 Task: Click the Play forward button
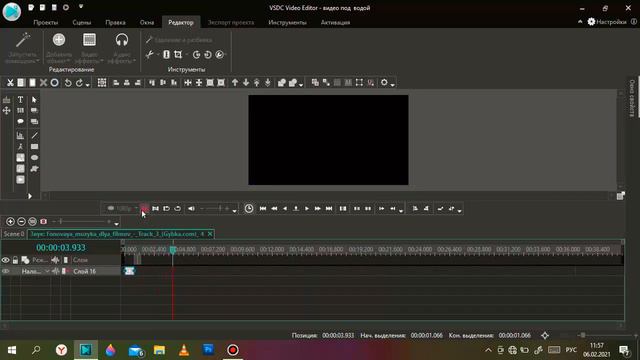click(x=307, y=209)
